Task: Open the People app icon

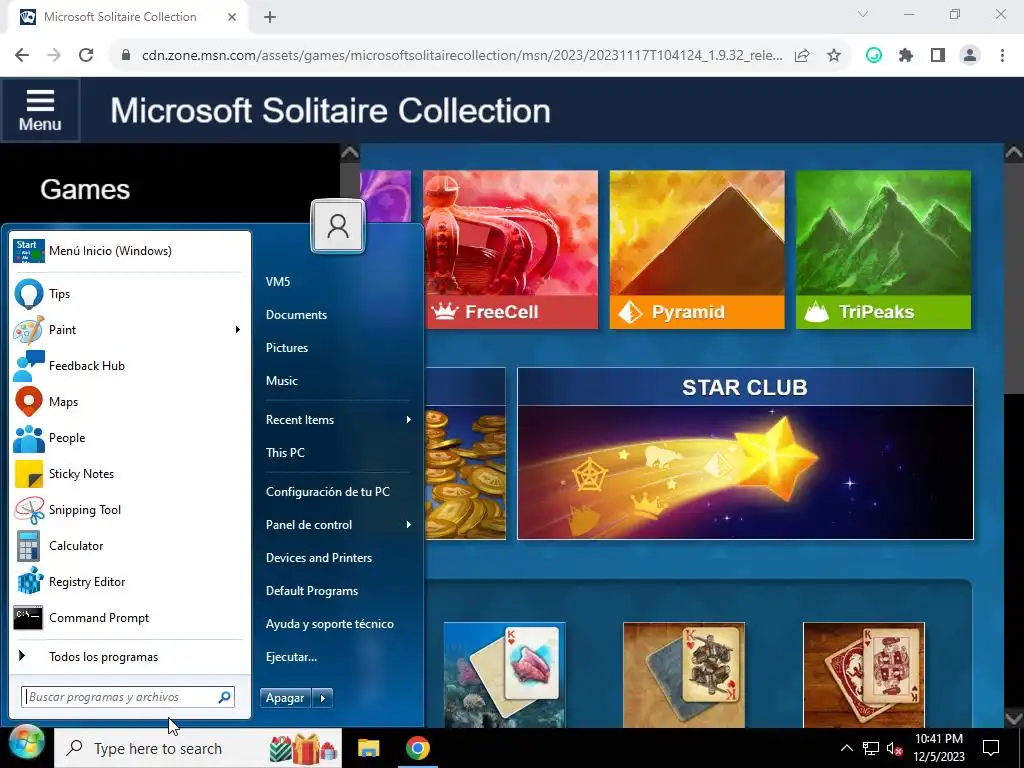Action: pos(29,438)
